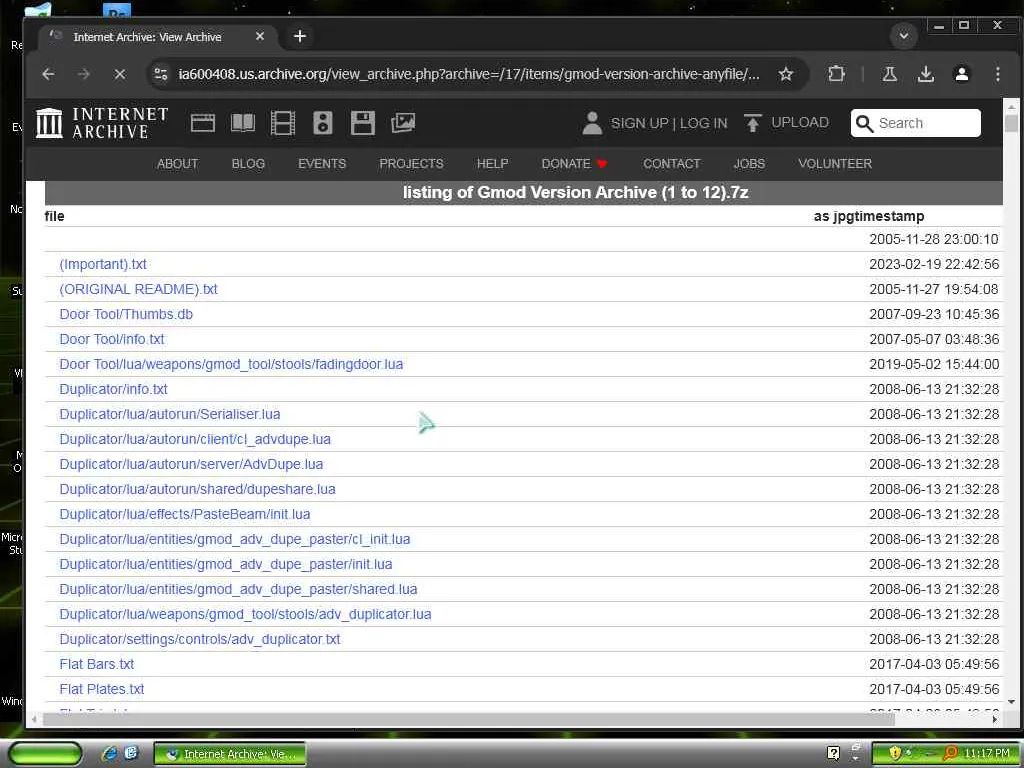
Task: Open Flat Plates.txt link
Action: pyautogui.click(x=102, y=690)
